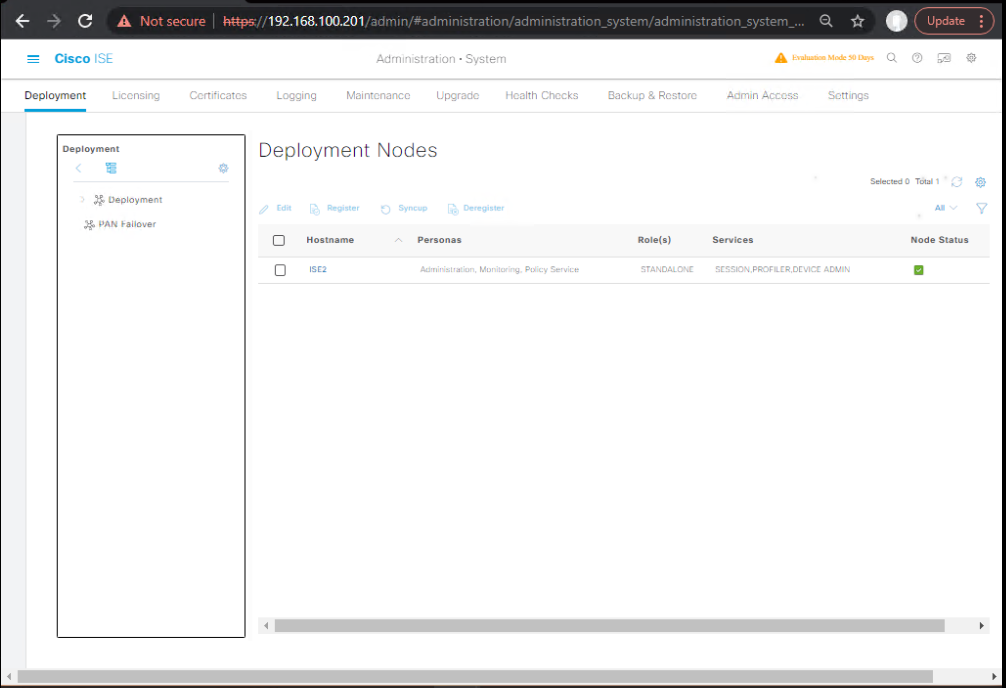The height and width of the screenshot is (688, 1006).
Task: Open the All filter dropdown
Action: pos(946,208)
